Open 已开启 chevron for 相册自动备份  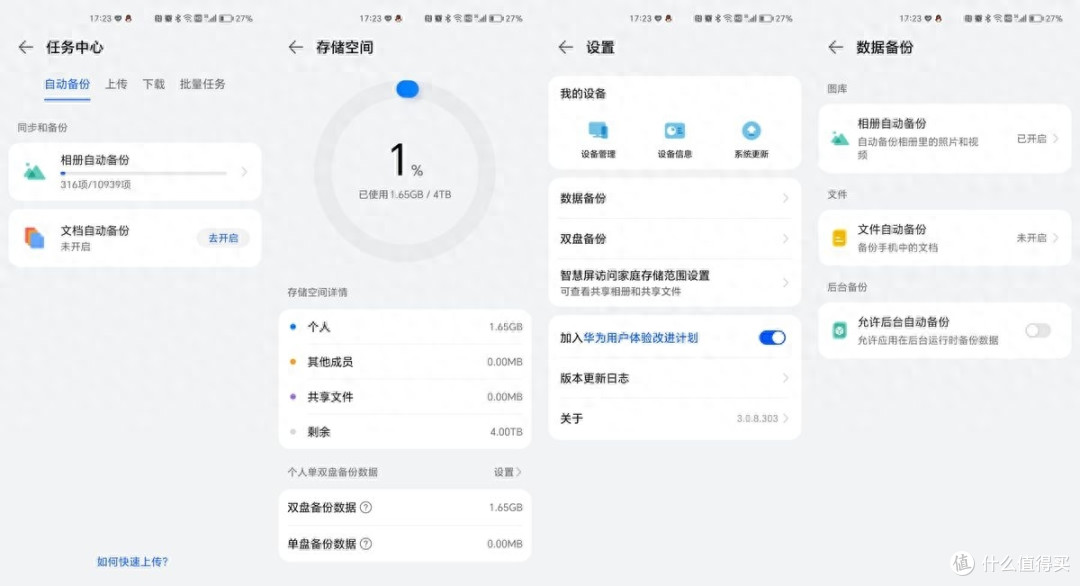coord(1055,138)
